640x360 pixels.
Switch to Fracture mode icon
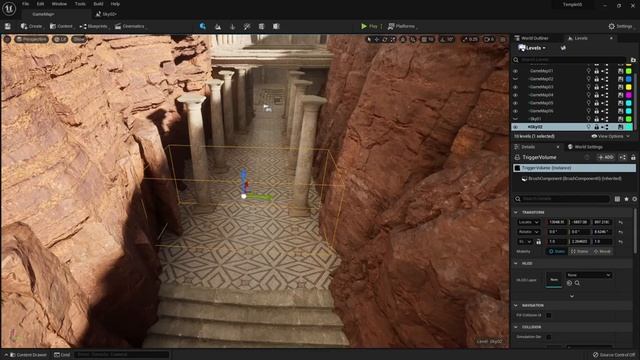(261, 27)
